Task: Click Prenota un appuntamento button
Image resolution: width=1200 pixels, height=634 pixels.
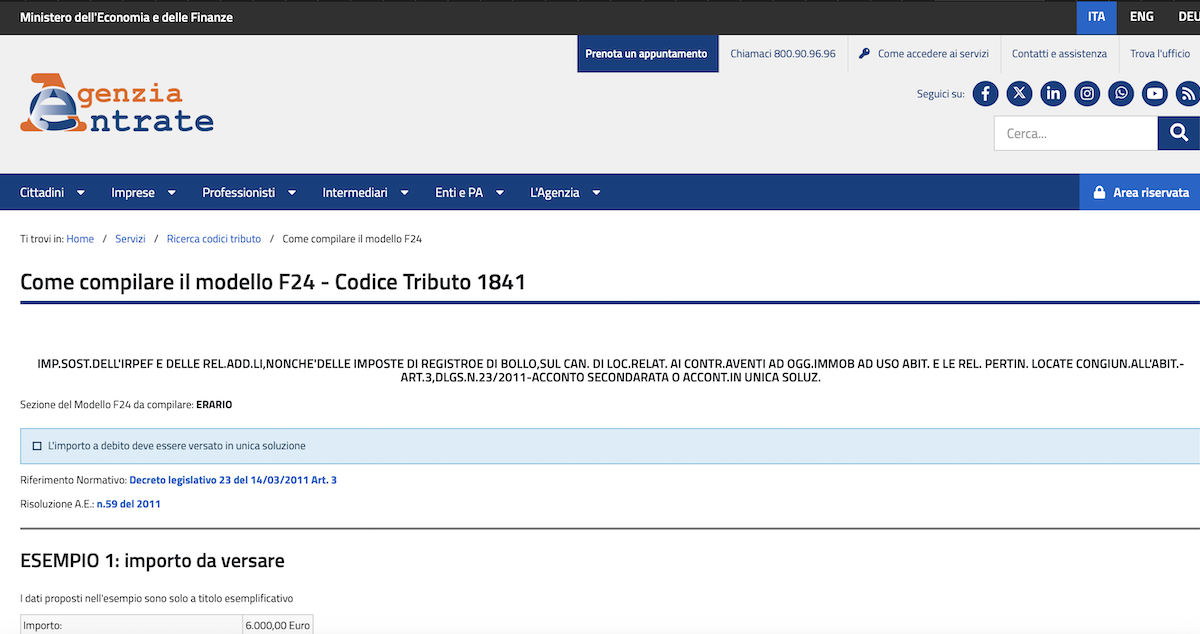Action: pos(646,54)
